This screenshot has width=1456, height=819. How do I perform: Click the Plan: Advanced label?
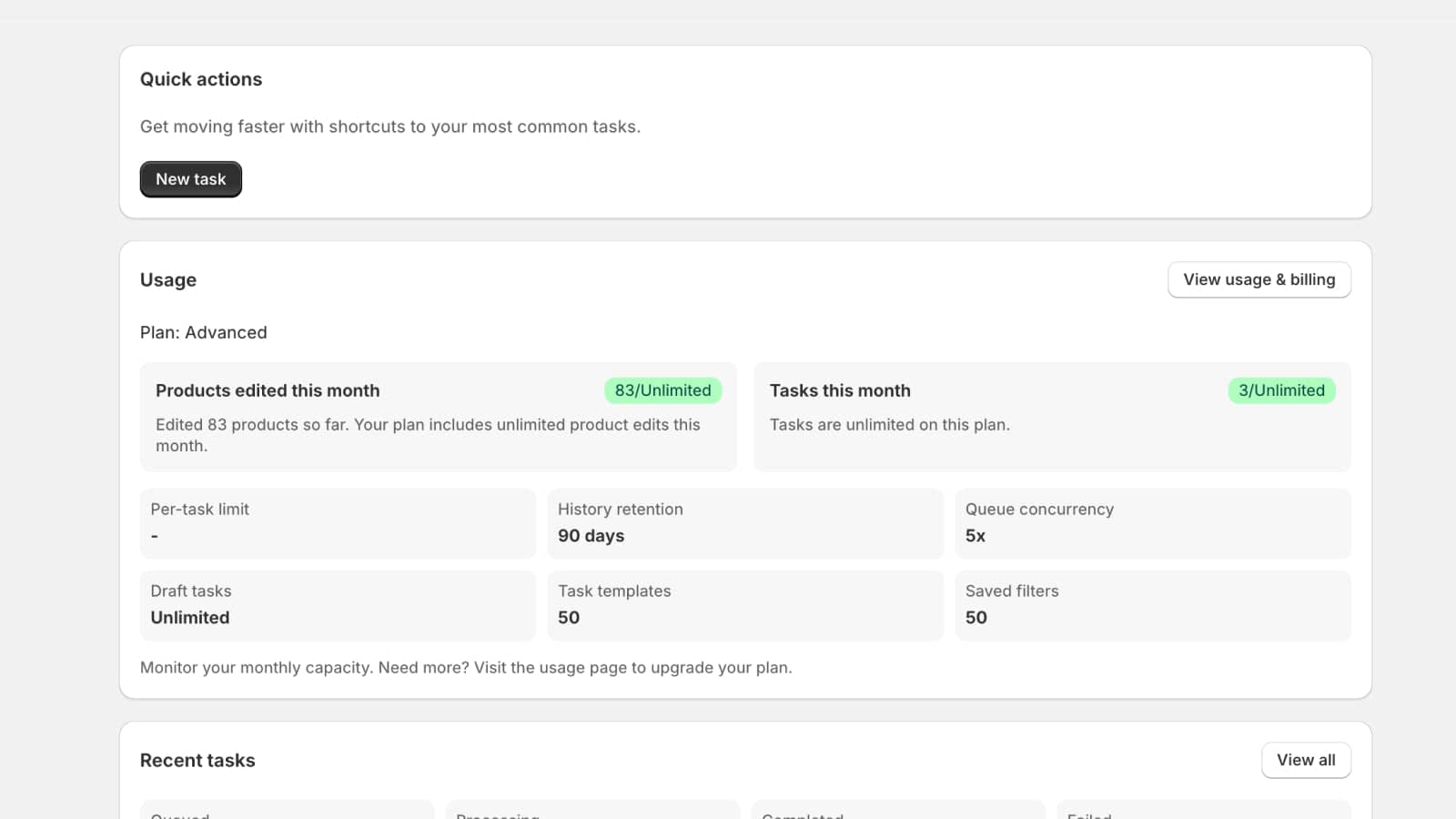tap(203, 332)
